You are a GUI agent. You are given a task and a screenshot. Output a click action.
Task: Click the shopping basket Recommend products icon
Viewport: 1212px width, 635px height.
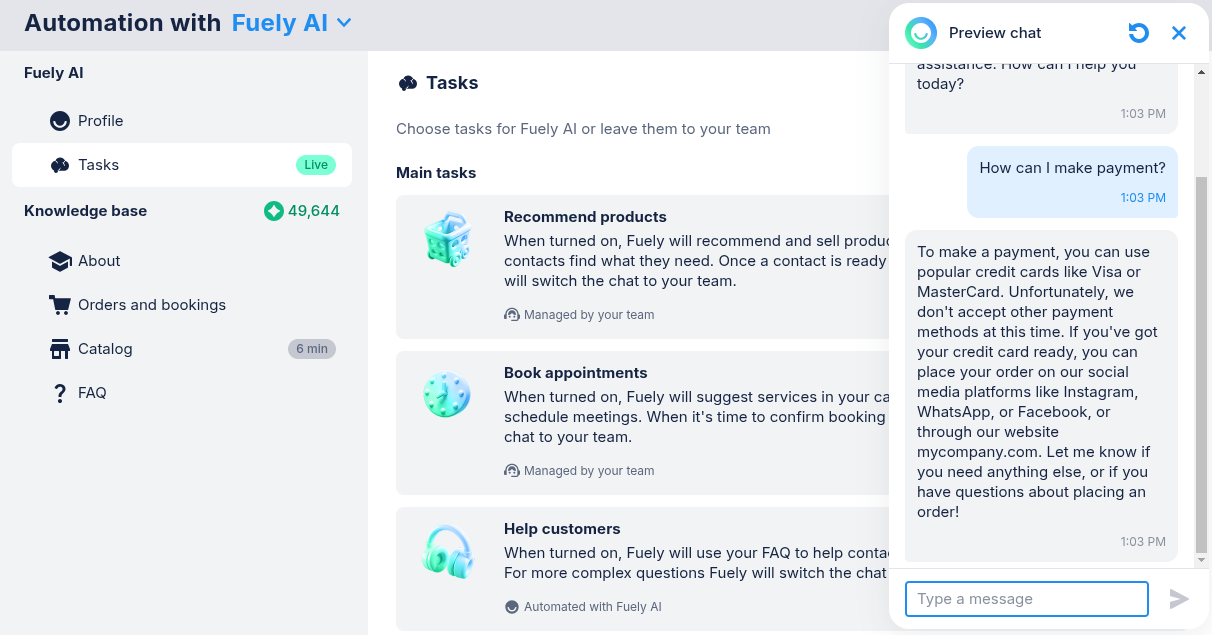coord(446,240)
